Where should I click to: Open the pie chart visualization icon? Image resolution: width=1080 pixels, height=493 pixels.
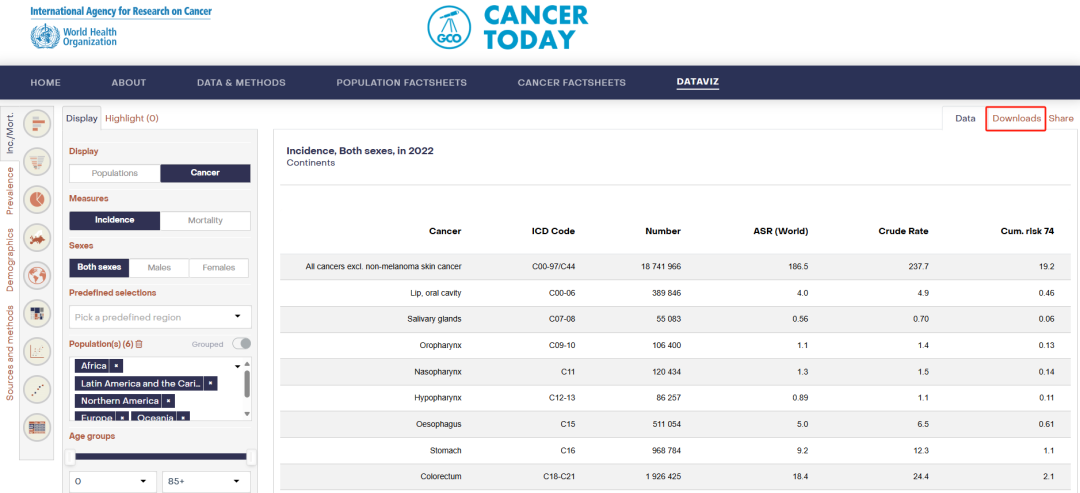pos(37,199)
